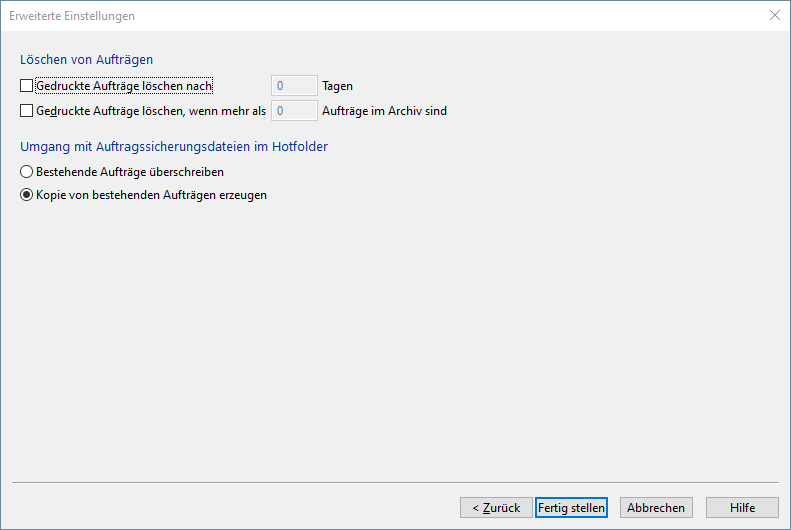Click the 'Löschen von Aufträgen' section heading

86,60
